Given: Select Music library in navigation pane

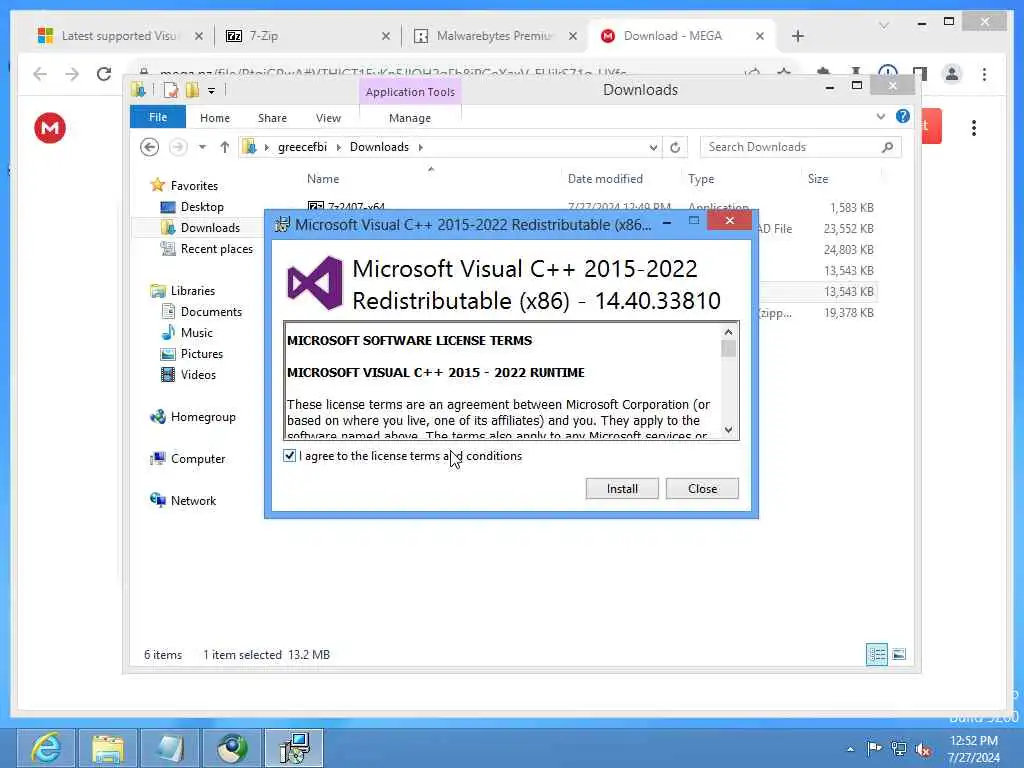Looking at the screenshot, I should click(x=197, y=332).
